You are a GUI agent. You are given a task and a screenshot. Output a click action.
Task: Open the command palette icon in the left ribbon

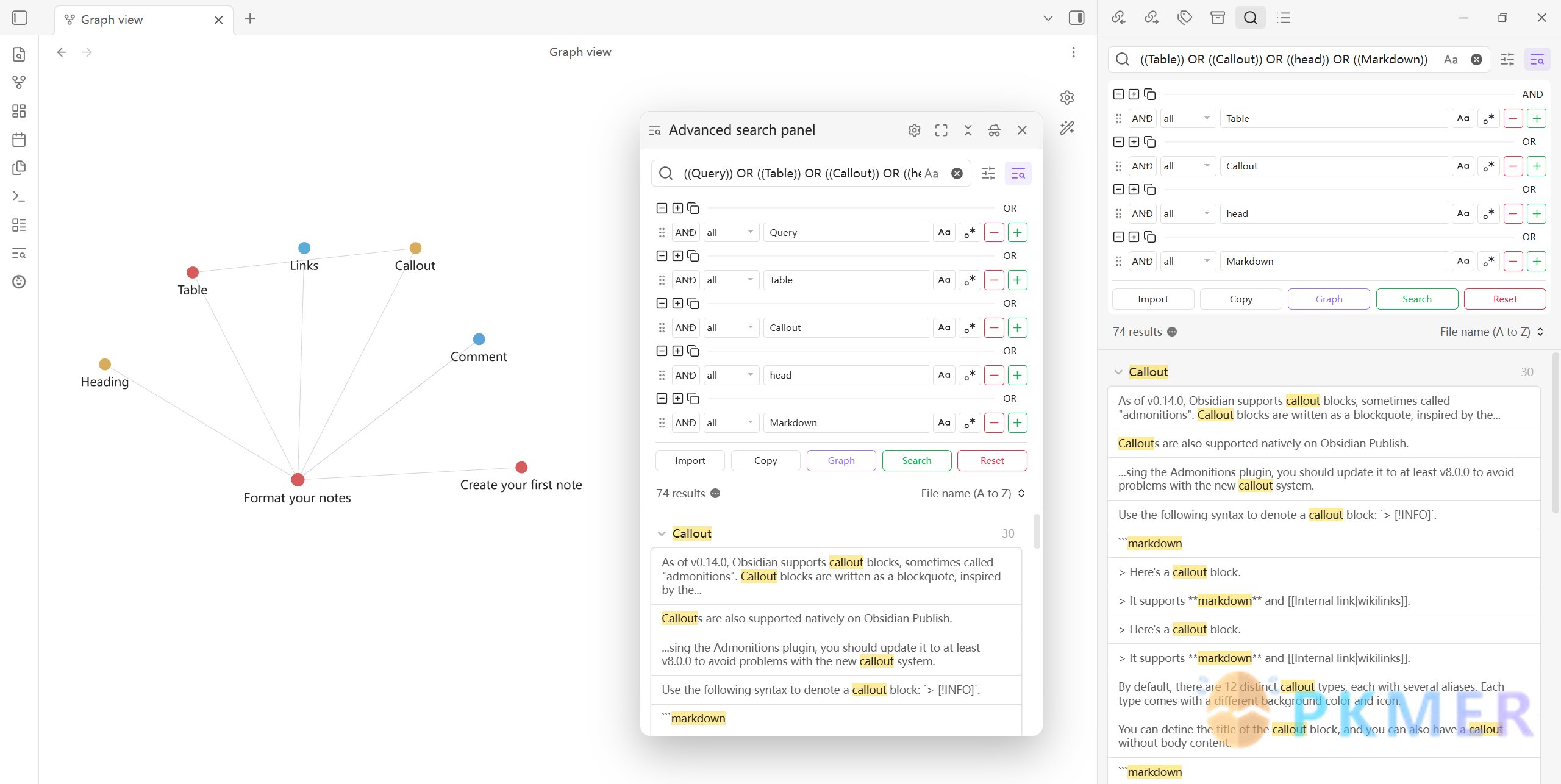pyautogui.click(x=19, y=196)
